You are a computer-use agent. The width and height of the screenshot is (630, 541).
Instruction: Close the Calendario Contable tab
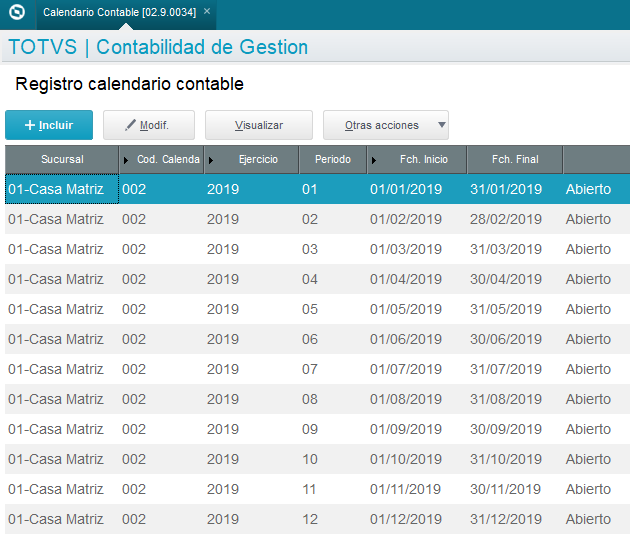[207, 12]
